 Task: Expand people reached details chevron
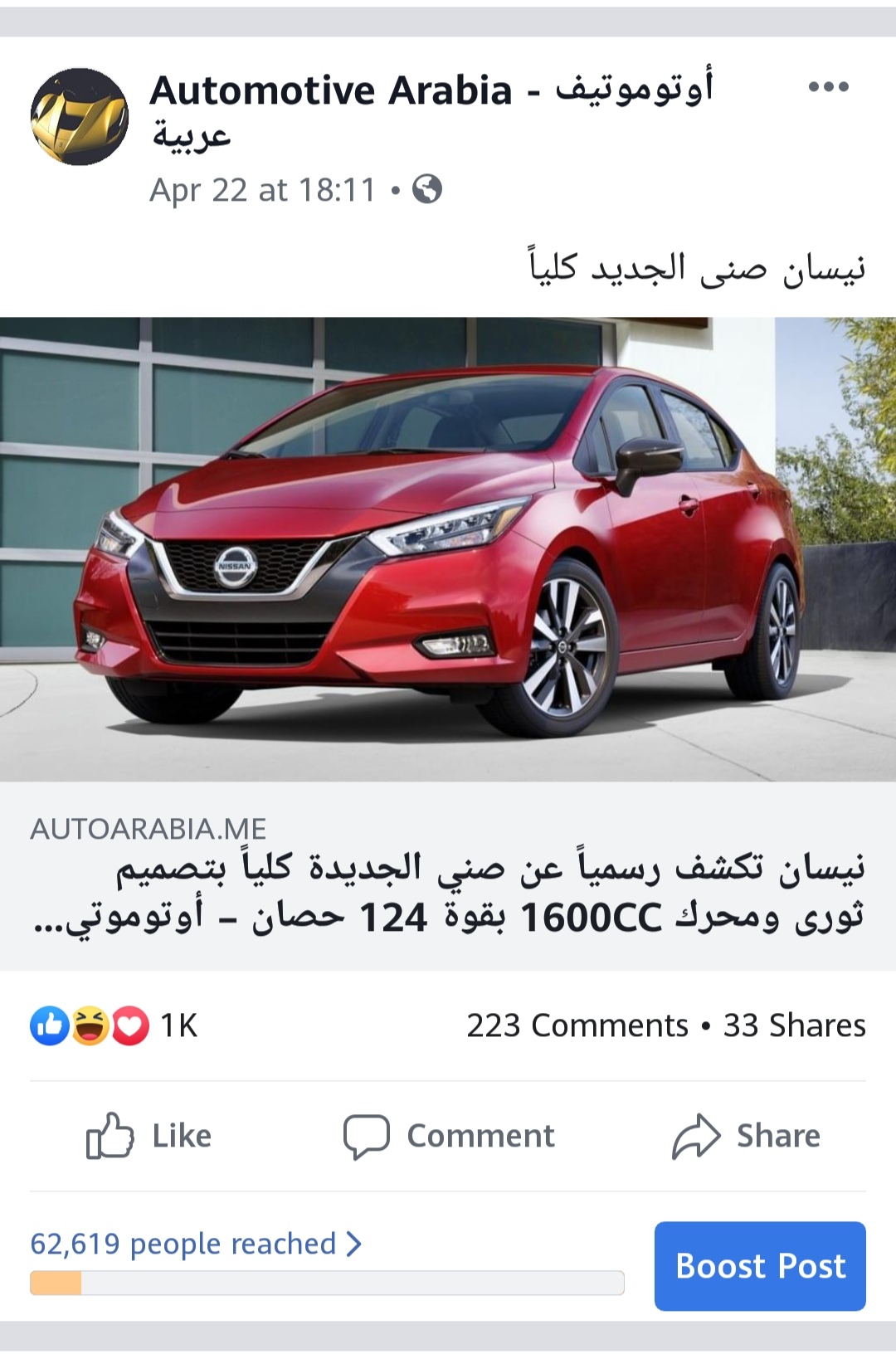(354, 1244)
